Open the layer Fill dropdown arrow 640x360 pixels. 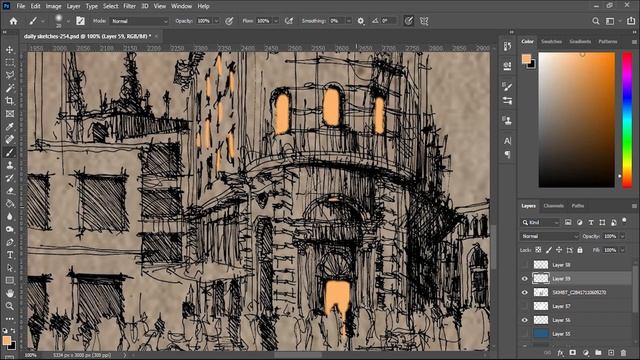click(622, 250)
